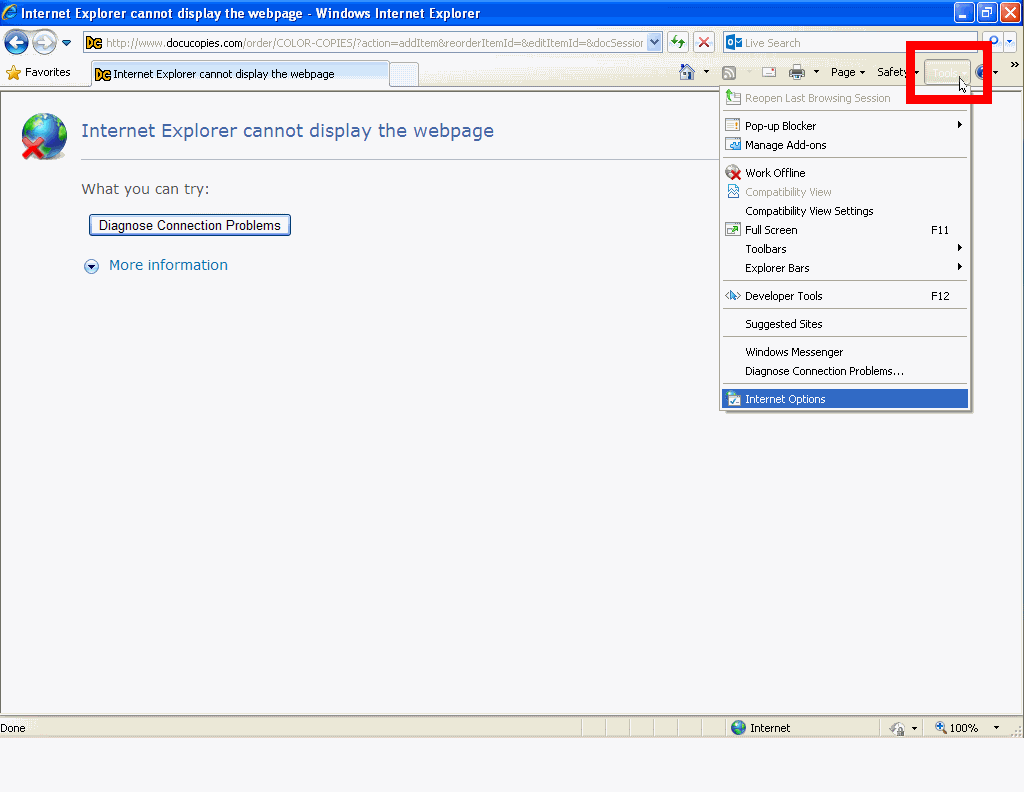Screen dimensions: 1024x792
Task: Click the Manage Add-ons menu icon
Action: 733,145
